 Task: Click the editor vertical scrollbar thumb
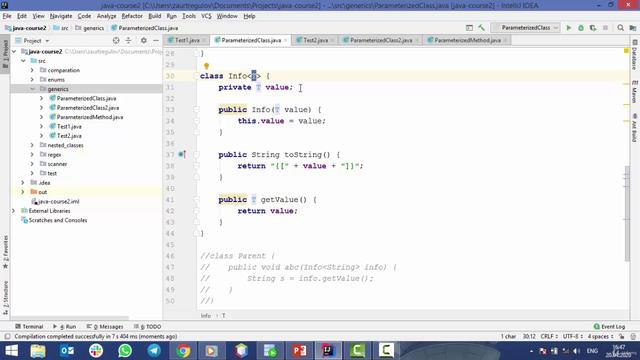coord(627,214)
